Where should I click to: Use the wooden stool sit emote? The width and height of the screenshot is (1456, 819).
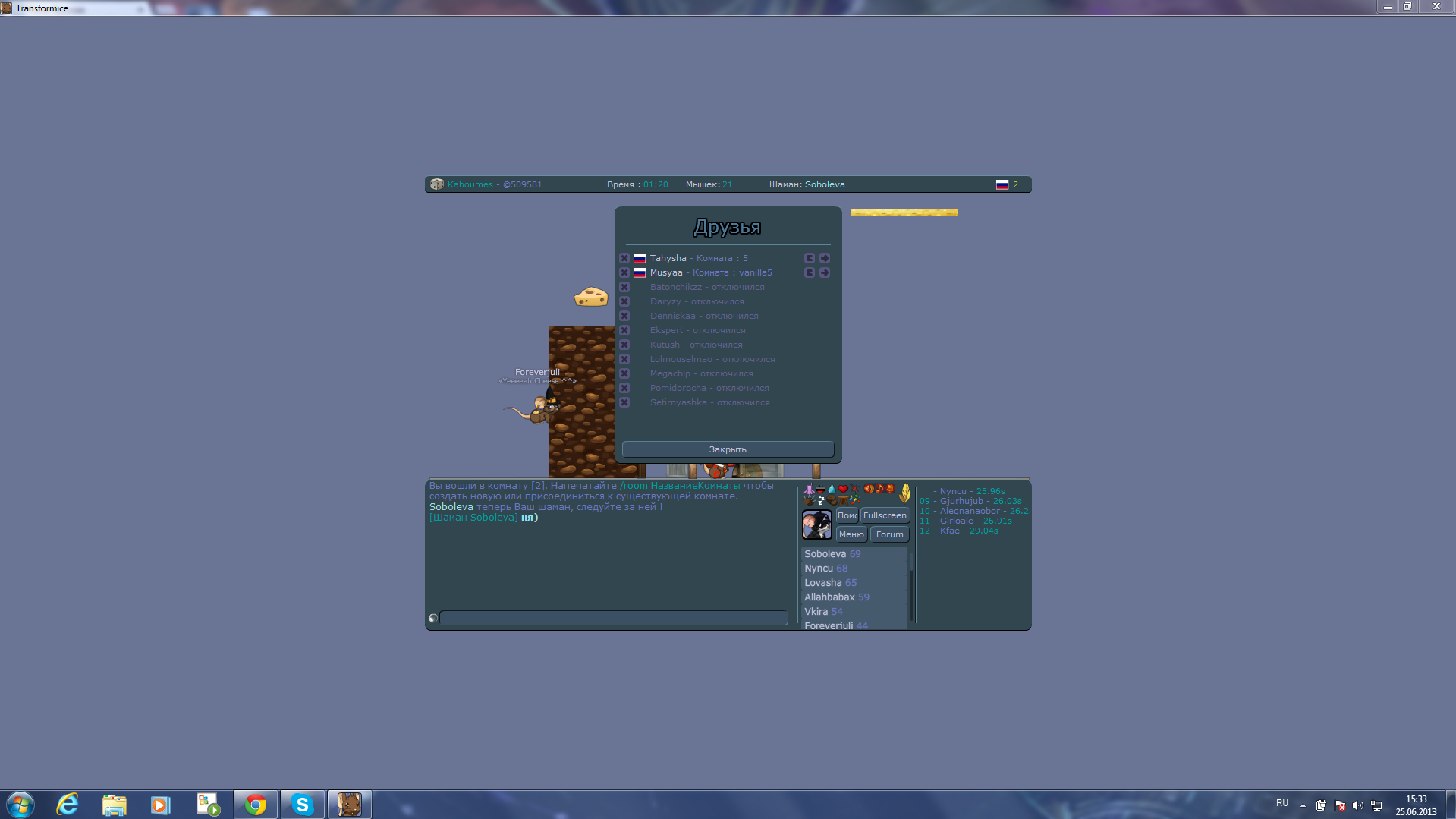pyautogui.click(x=844, y=499)
